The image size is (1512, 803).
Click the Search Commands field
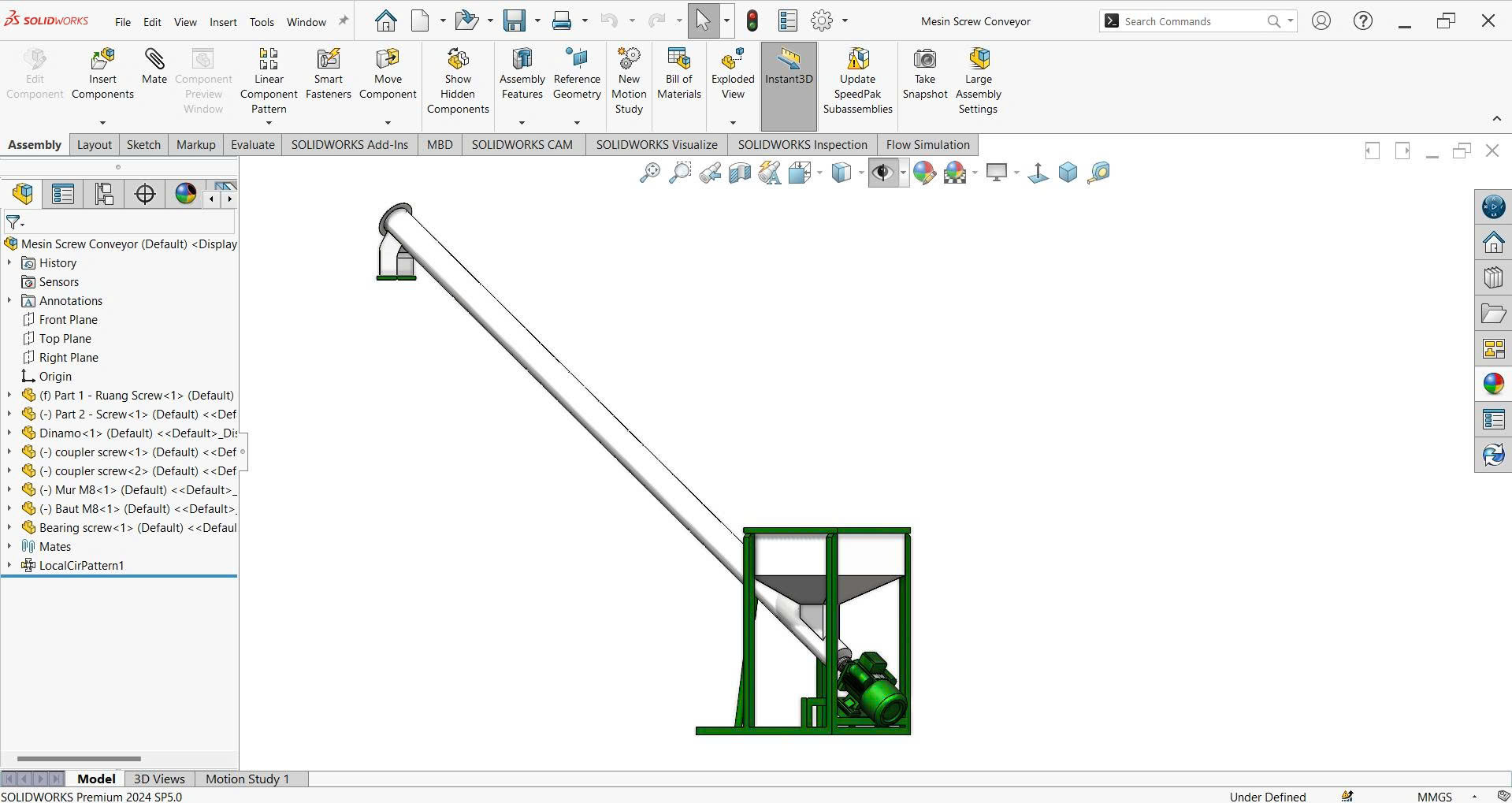1190,21
